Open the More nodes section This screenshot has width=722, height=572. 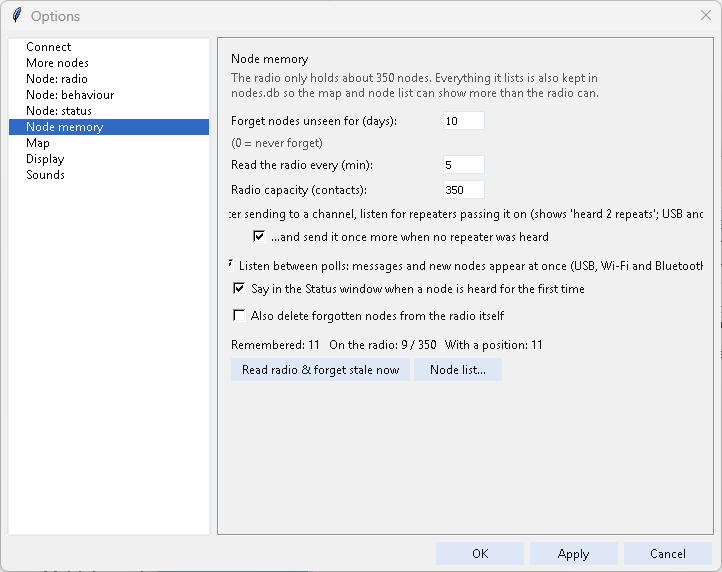pyautogui.click(x=109, y=63)
